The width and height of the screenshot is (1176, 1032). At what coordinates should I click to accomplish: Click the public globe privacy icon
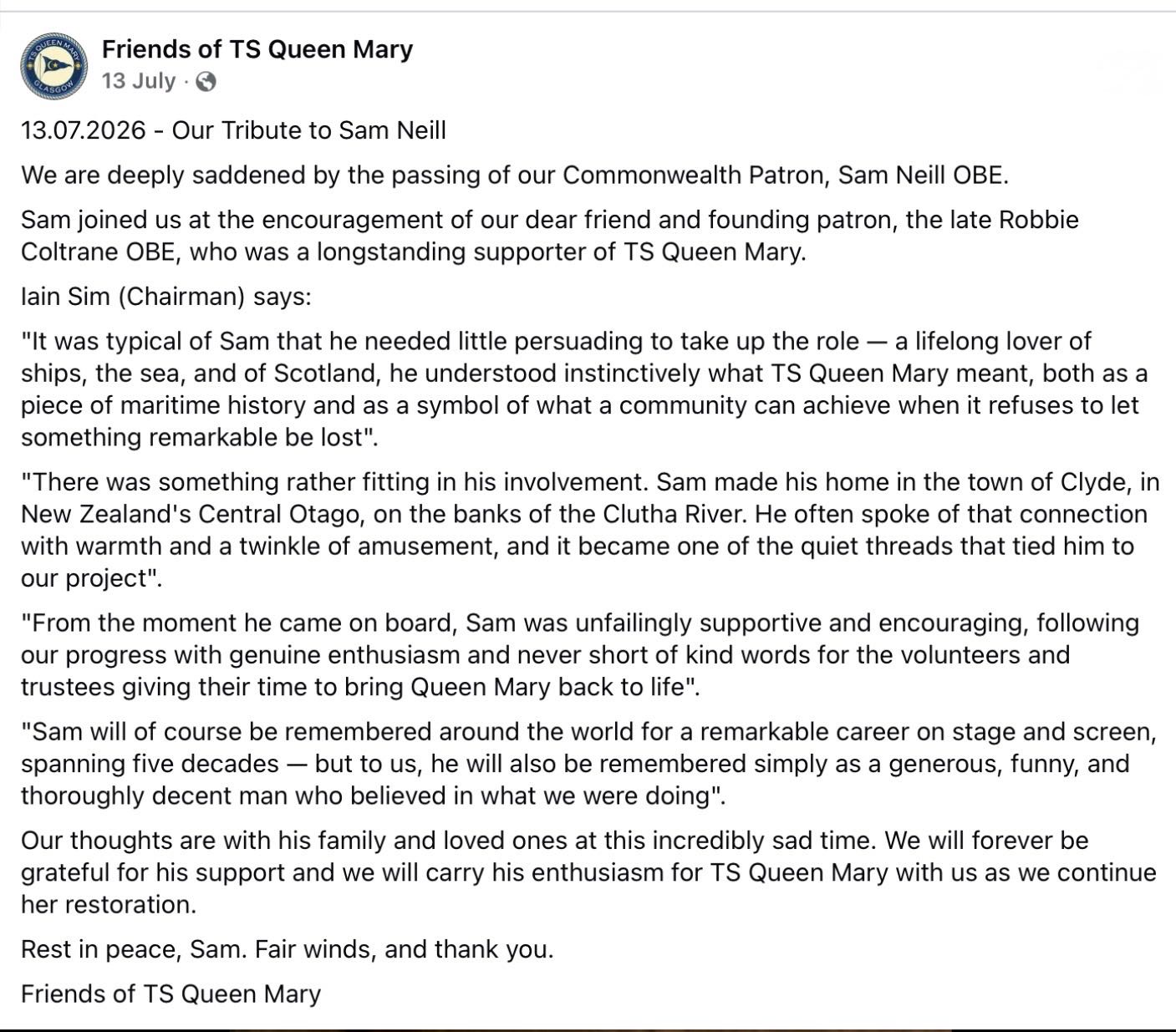coord(205,82)
